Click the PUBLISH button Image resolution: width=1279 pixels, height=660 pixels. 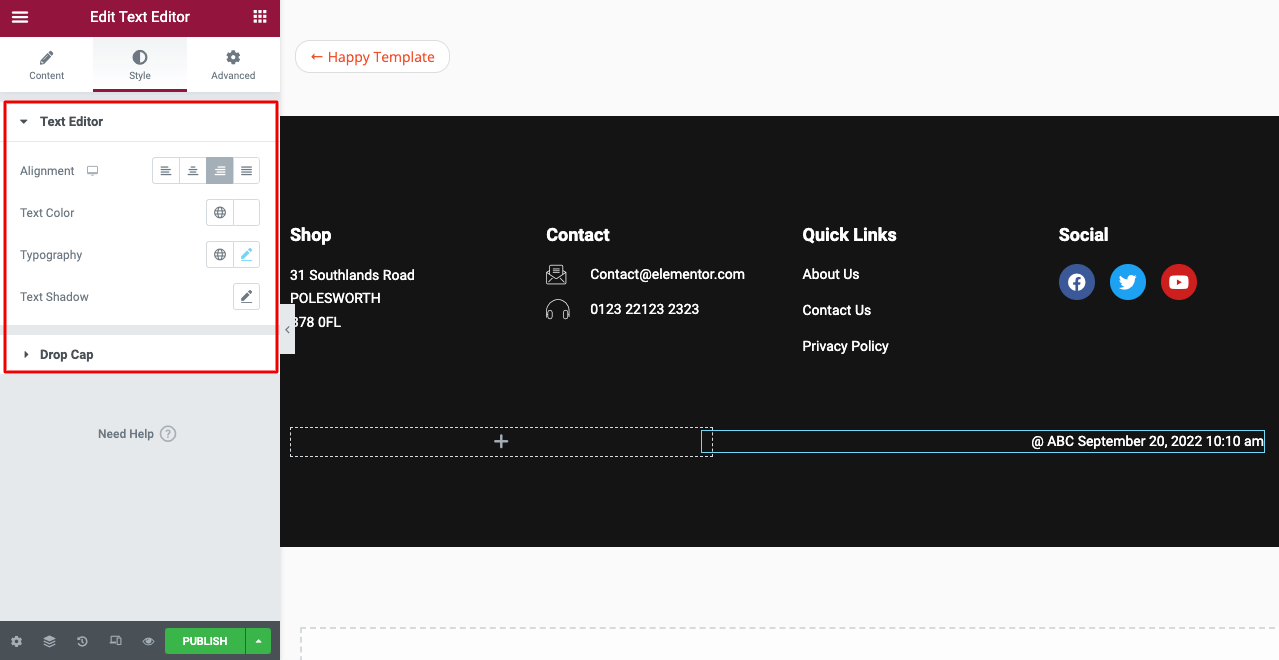[204, 640]
